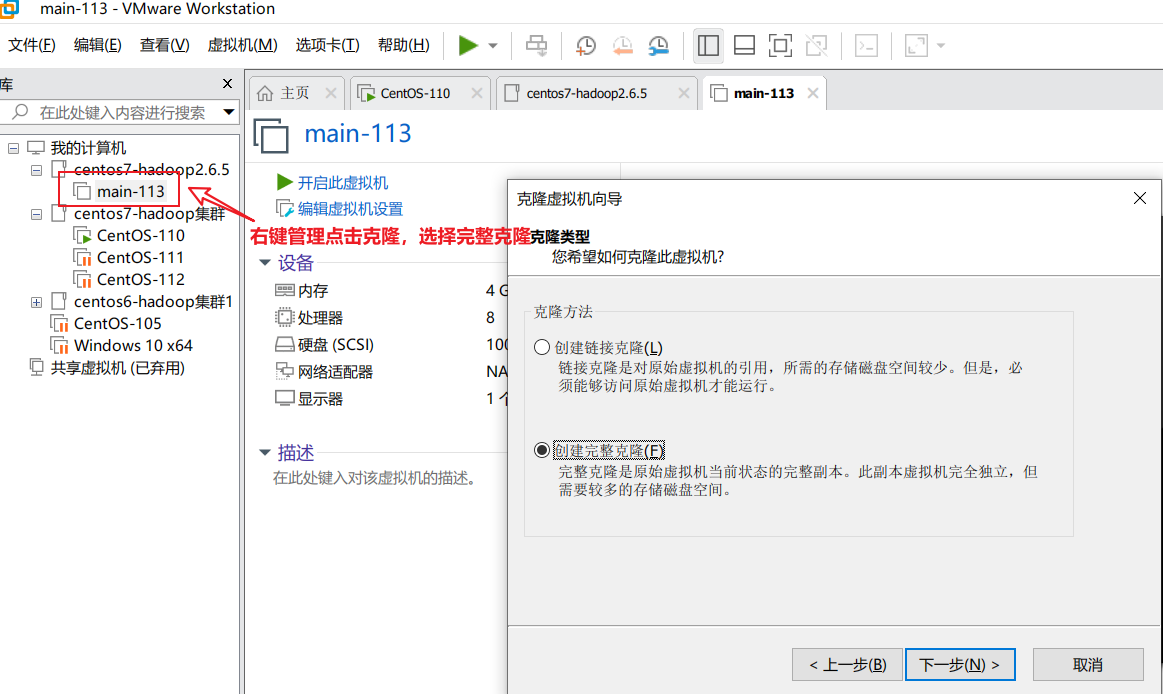Click the 下一步(N) button
The height and width of the screenshot is (694, 1163).
point(960,664)
